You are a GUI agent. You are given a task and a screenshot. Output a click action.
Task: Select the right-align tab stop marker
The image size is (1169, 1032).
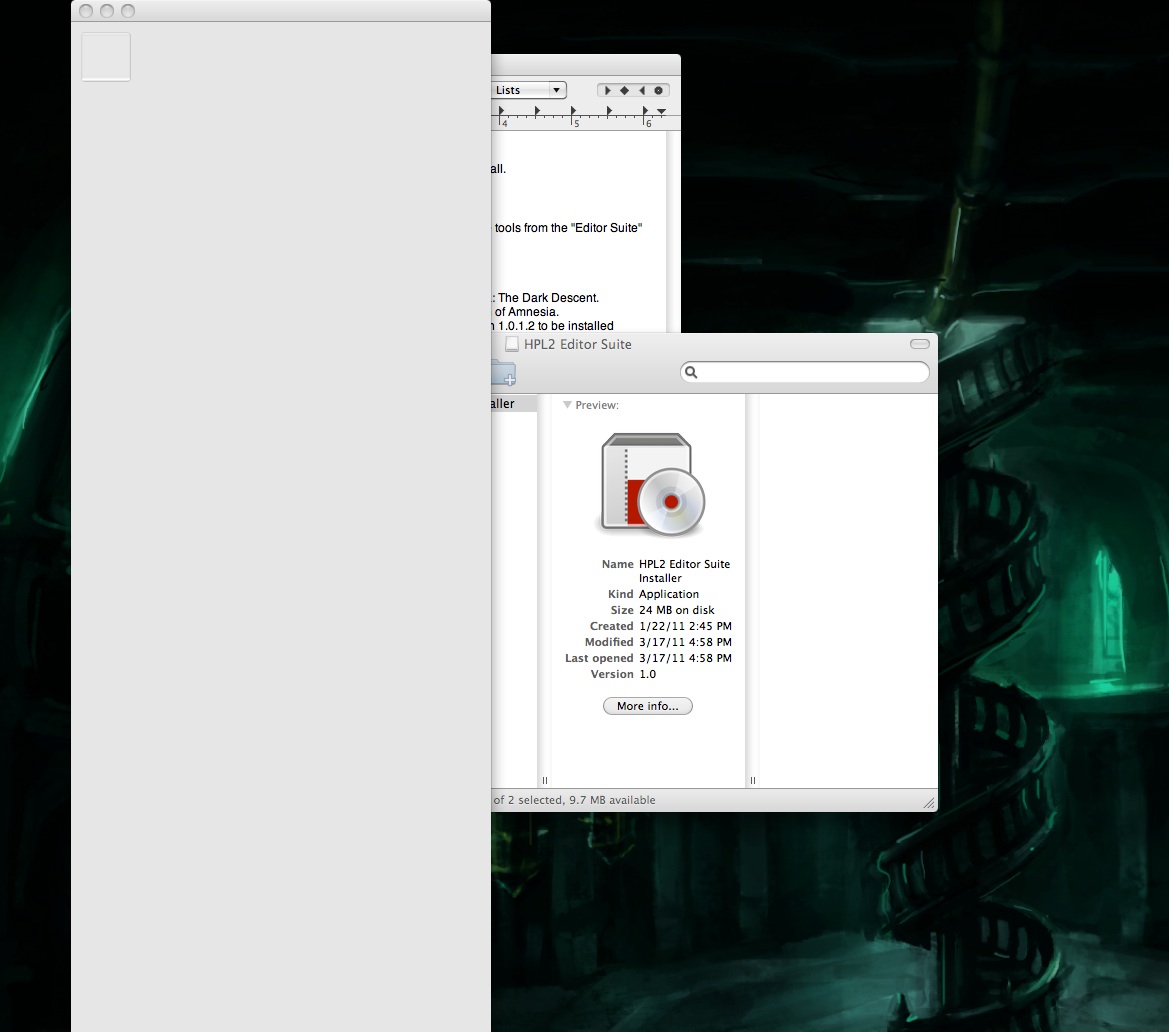coord(642,90)
